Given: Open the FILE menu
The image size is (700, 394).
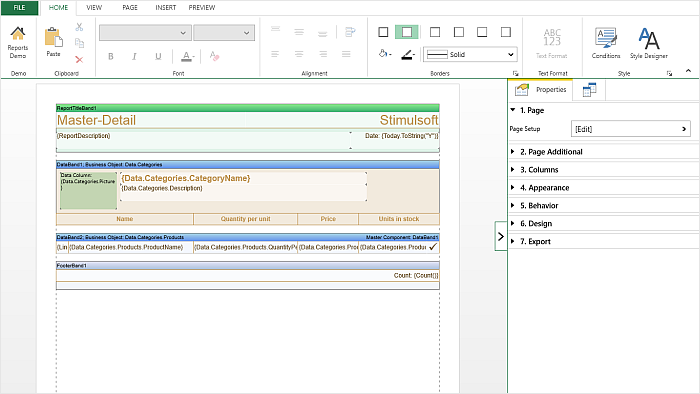Looking at the screenshot, I should (x=19, y=8).
